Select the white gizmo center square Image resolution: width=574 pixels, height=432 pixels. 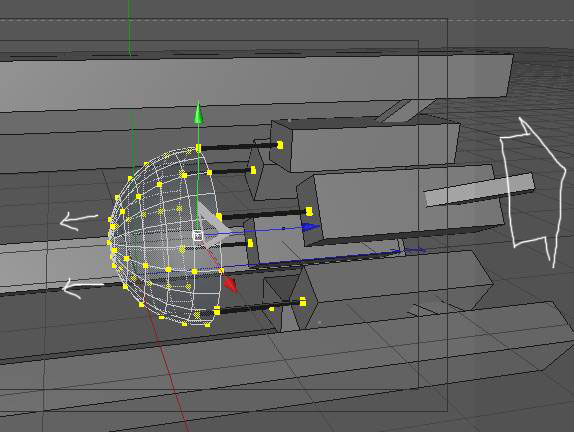click(x=198, y=236)
